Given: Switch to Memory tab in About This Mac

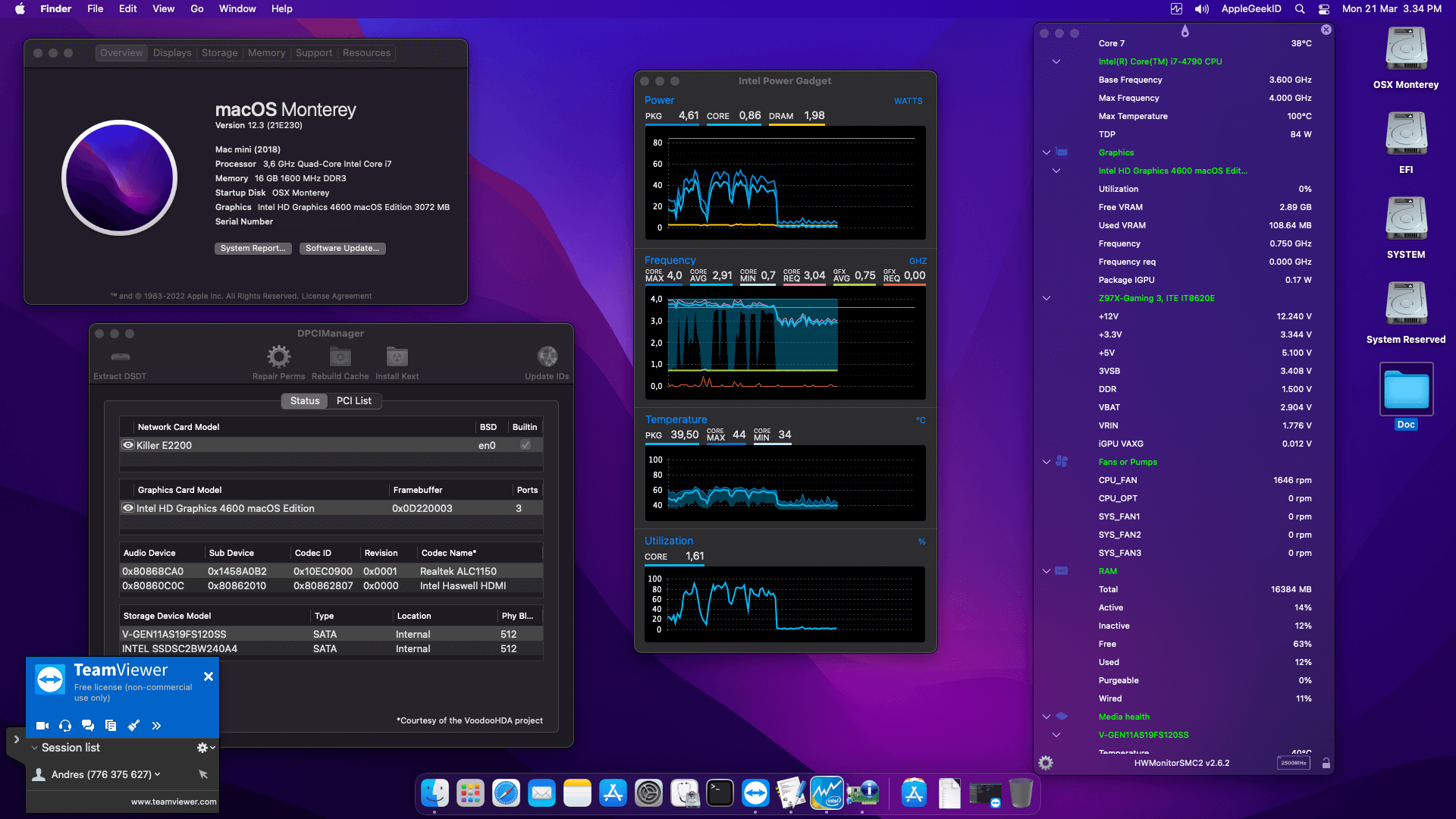Looking at the screenshot, I should pos(266,53).
